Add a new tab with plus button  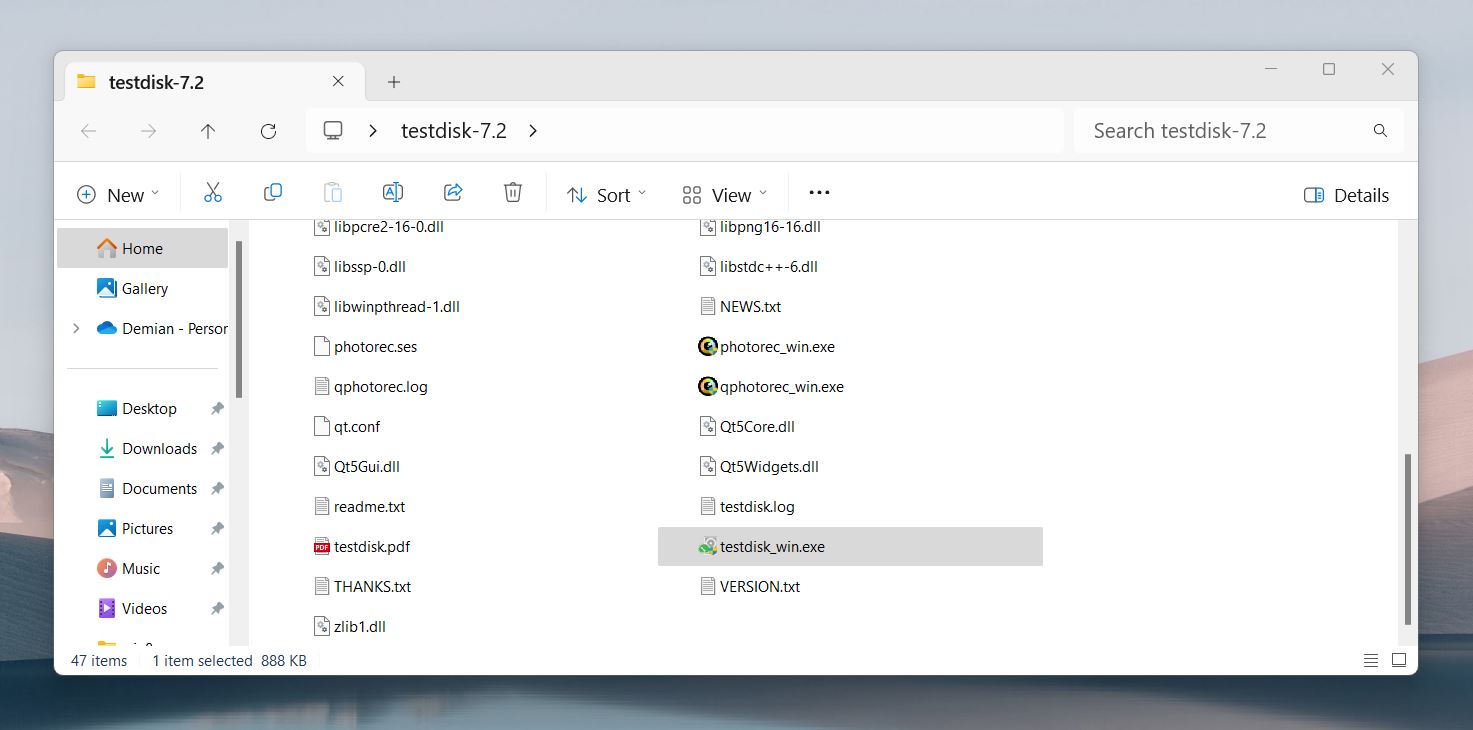[x=394, y=82]
